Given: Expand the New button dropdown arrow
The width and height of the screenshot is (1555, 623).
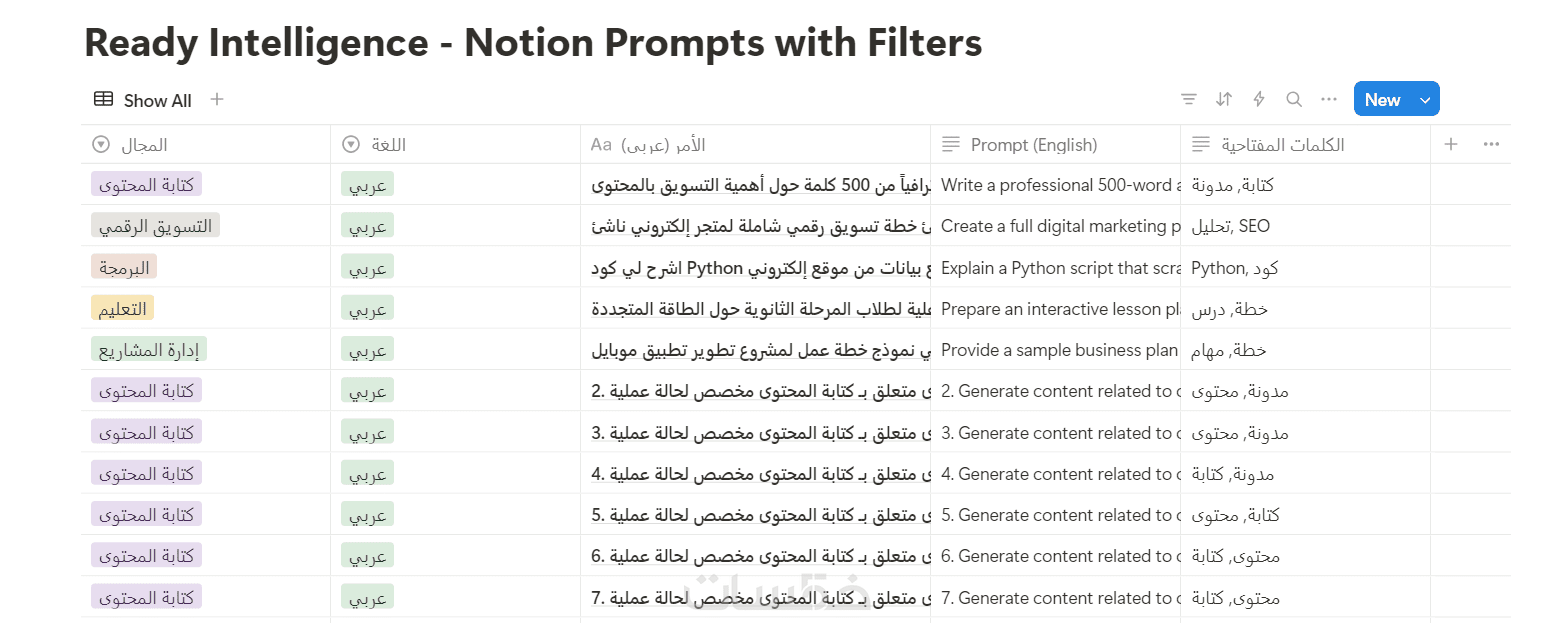Looking at the screenshot, I should pos(1425,99).
